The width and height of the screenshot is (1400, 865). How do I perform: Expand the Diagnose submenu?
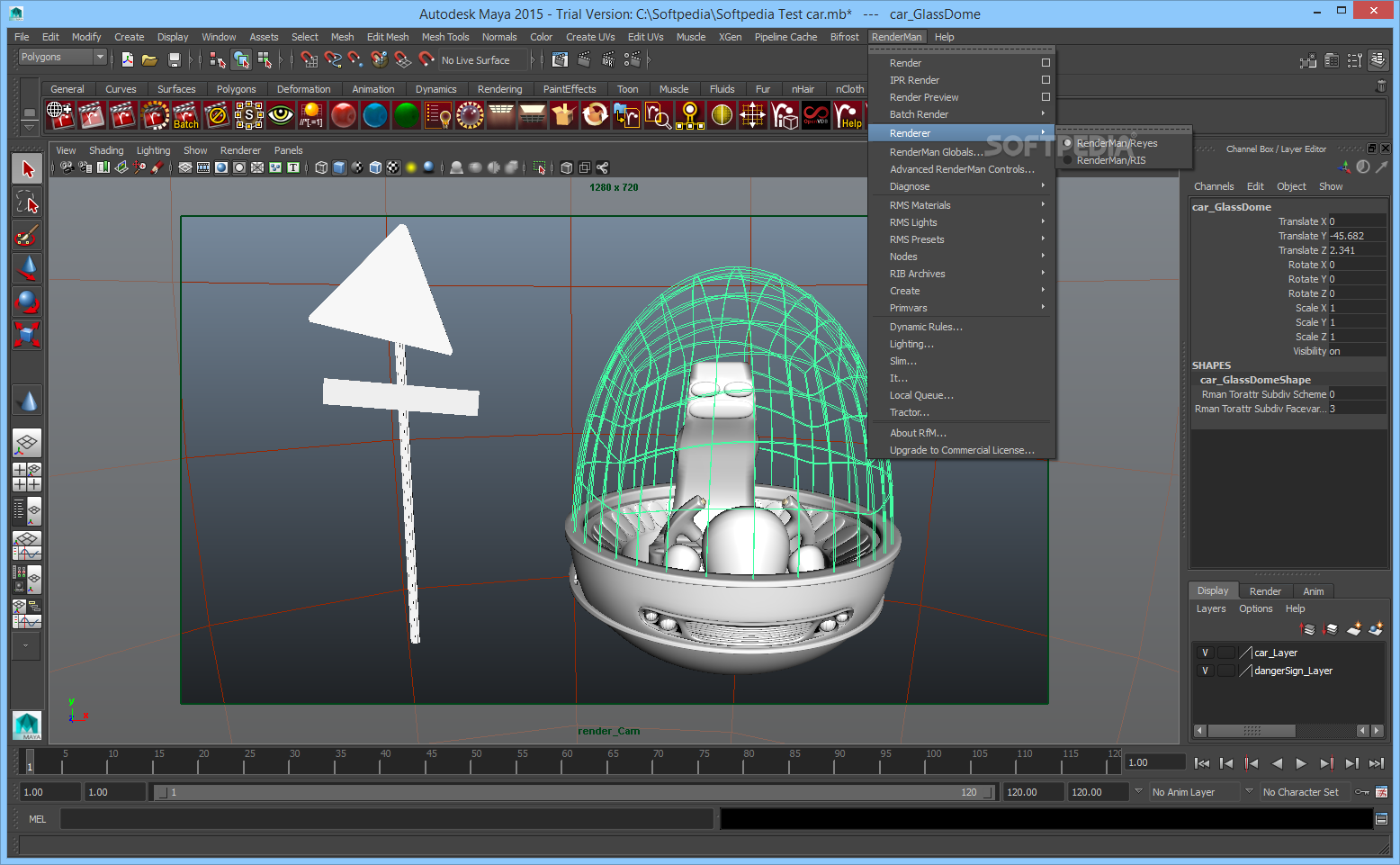click(960, 186)
